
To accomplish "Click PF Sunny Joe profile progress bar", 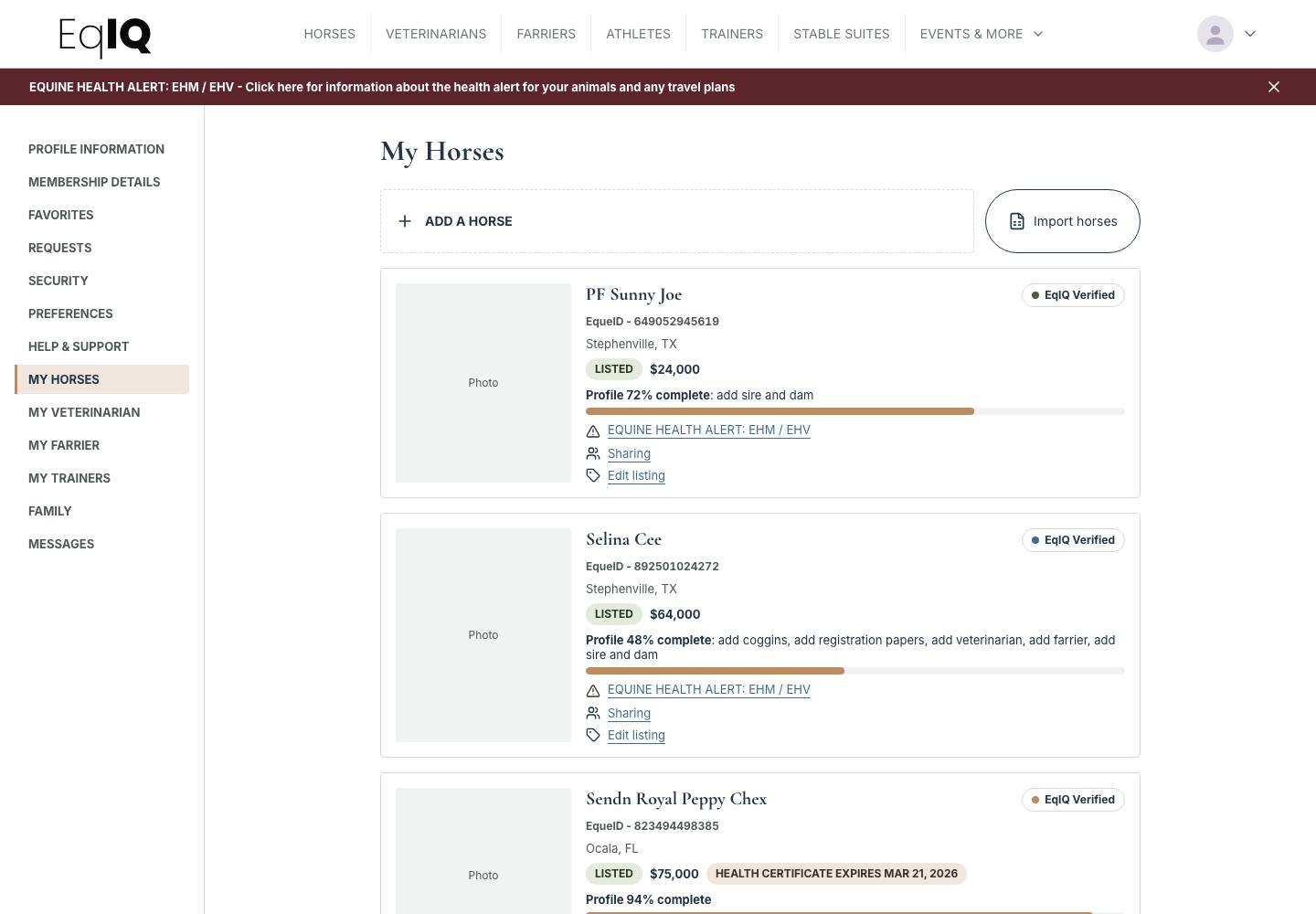I will (854, 411).
